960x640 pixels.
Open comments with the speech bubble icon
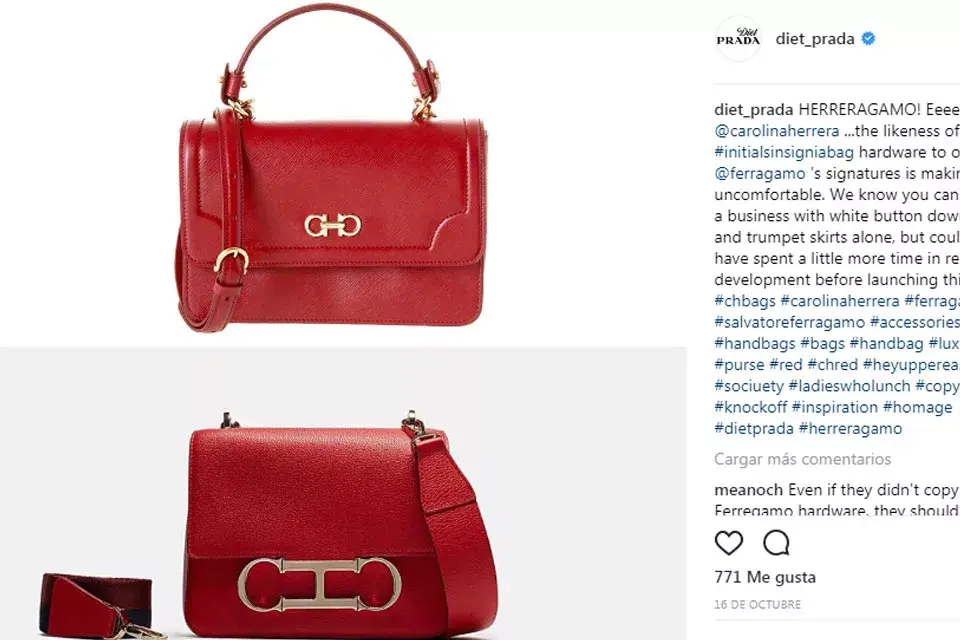click(x=776, y=543)
